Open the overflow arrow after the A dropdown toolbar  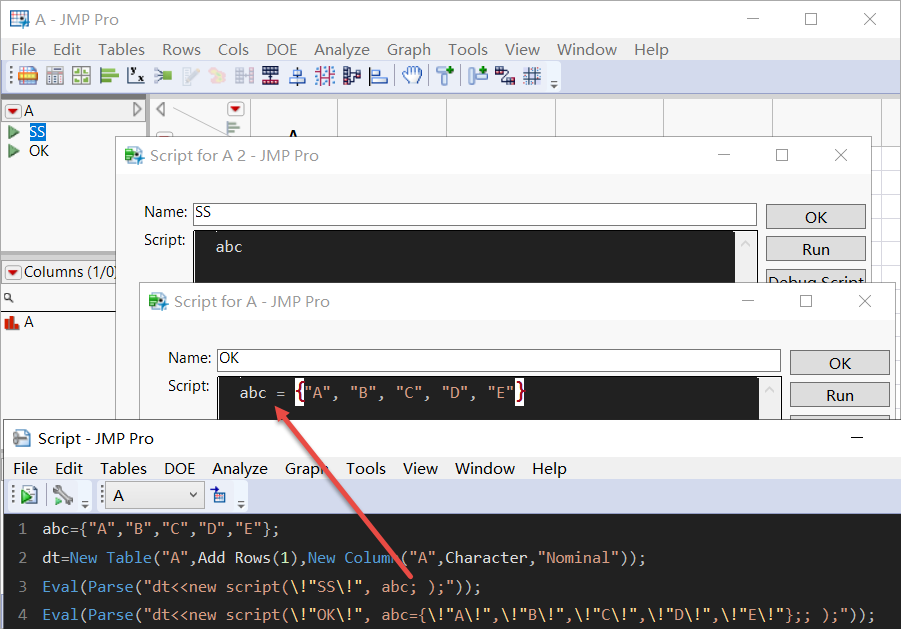[241, 504]
